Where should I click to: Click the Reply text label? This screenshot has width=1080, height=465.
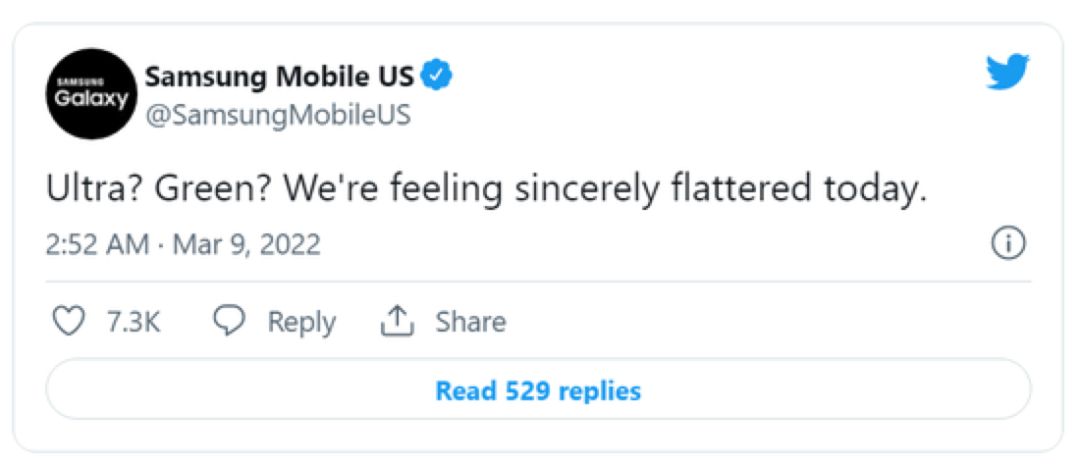[x=301, y=322]
